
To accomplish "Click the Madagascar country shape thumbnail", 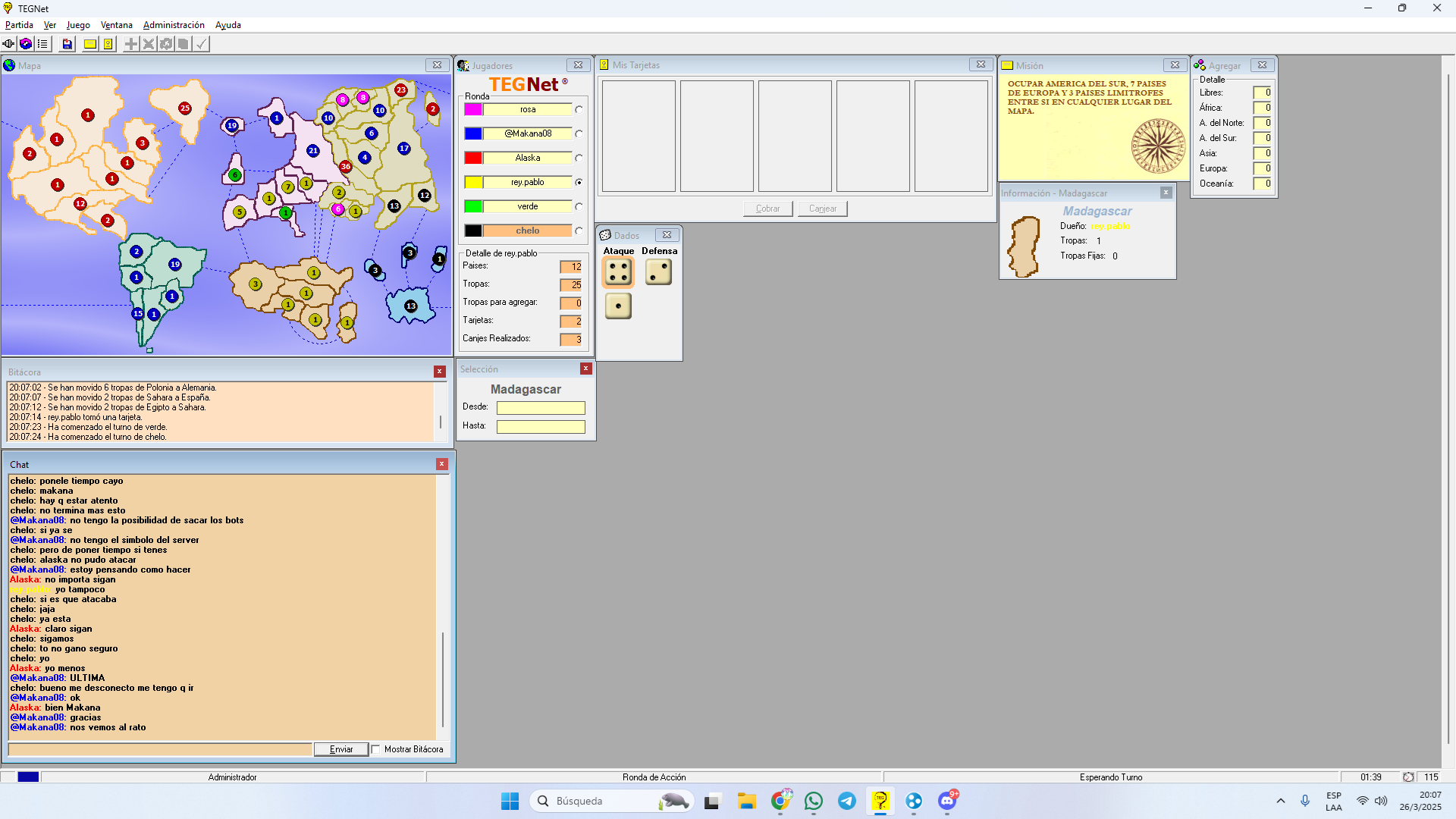I will tap(1023, 246).
